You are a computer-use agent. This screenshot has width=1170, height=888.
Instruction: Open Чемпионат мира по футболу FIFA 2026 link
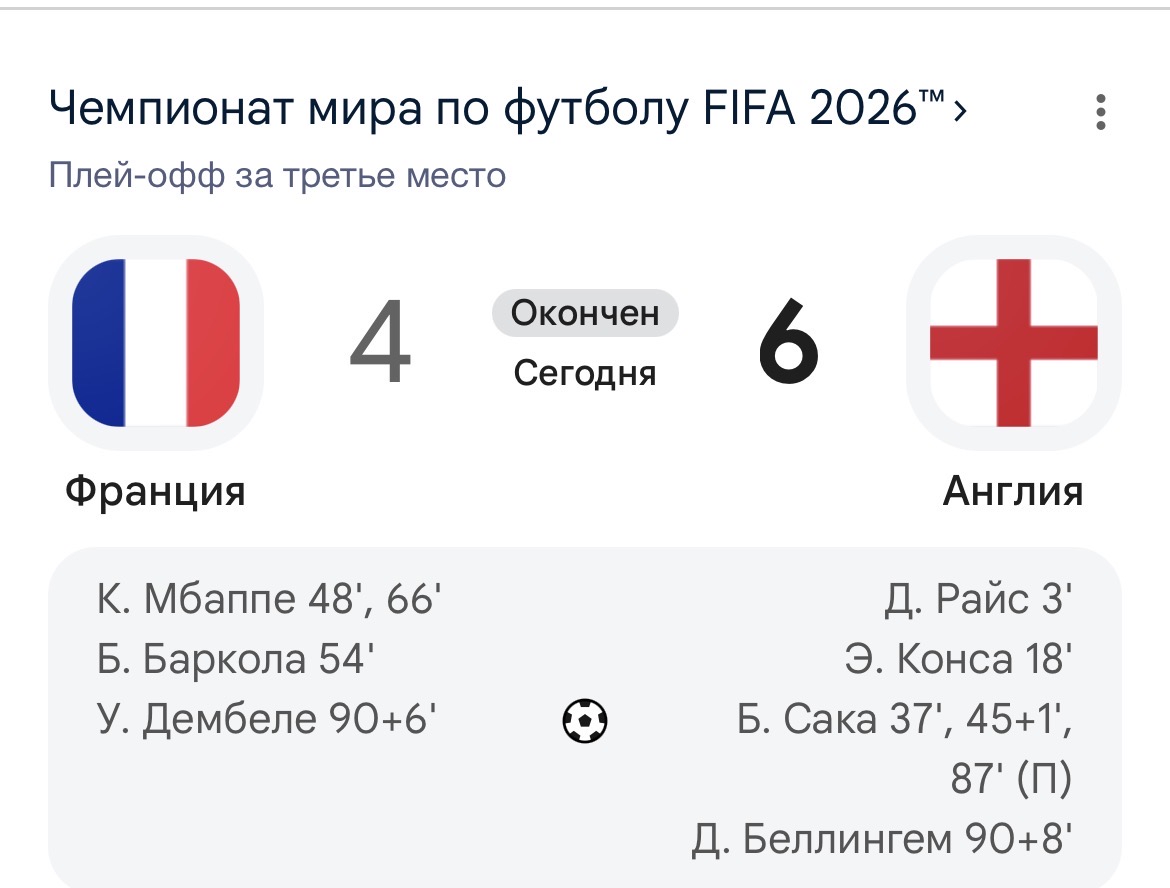click(497, 109)
